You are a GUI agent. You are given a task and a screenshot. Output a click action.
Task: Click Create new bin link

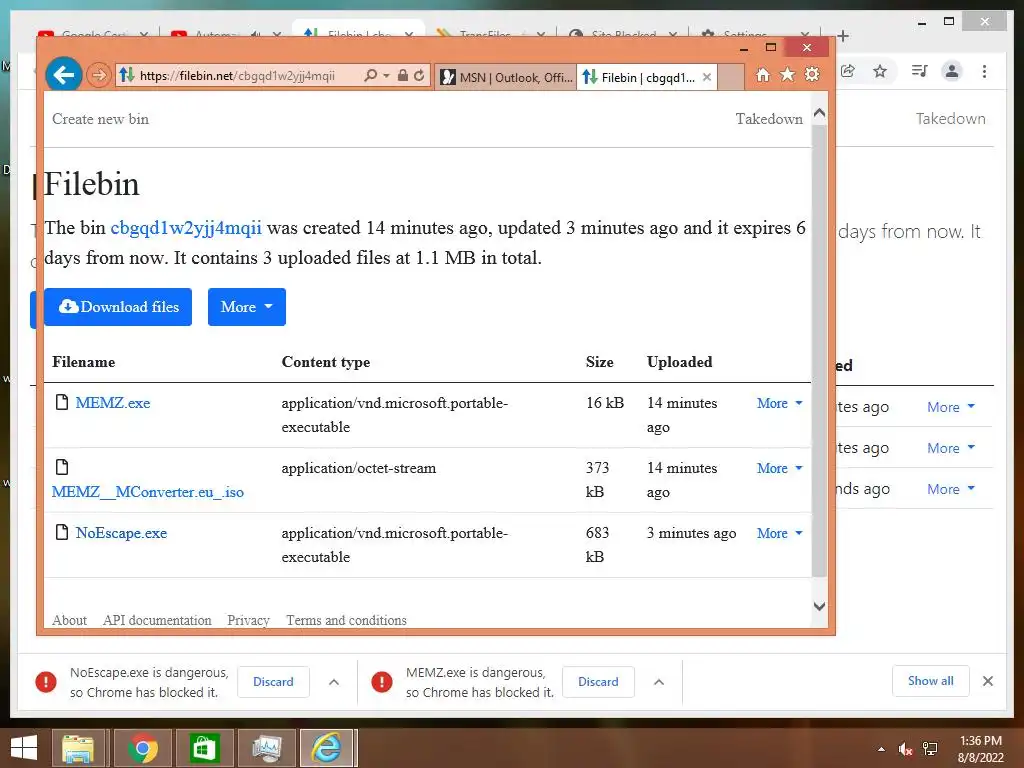click(x=101, y=119)
